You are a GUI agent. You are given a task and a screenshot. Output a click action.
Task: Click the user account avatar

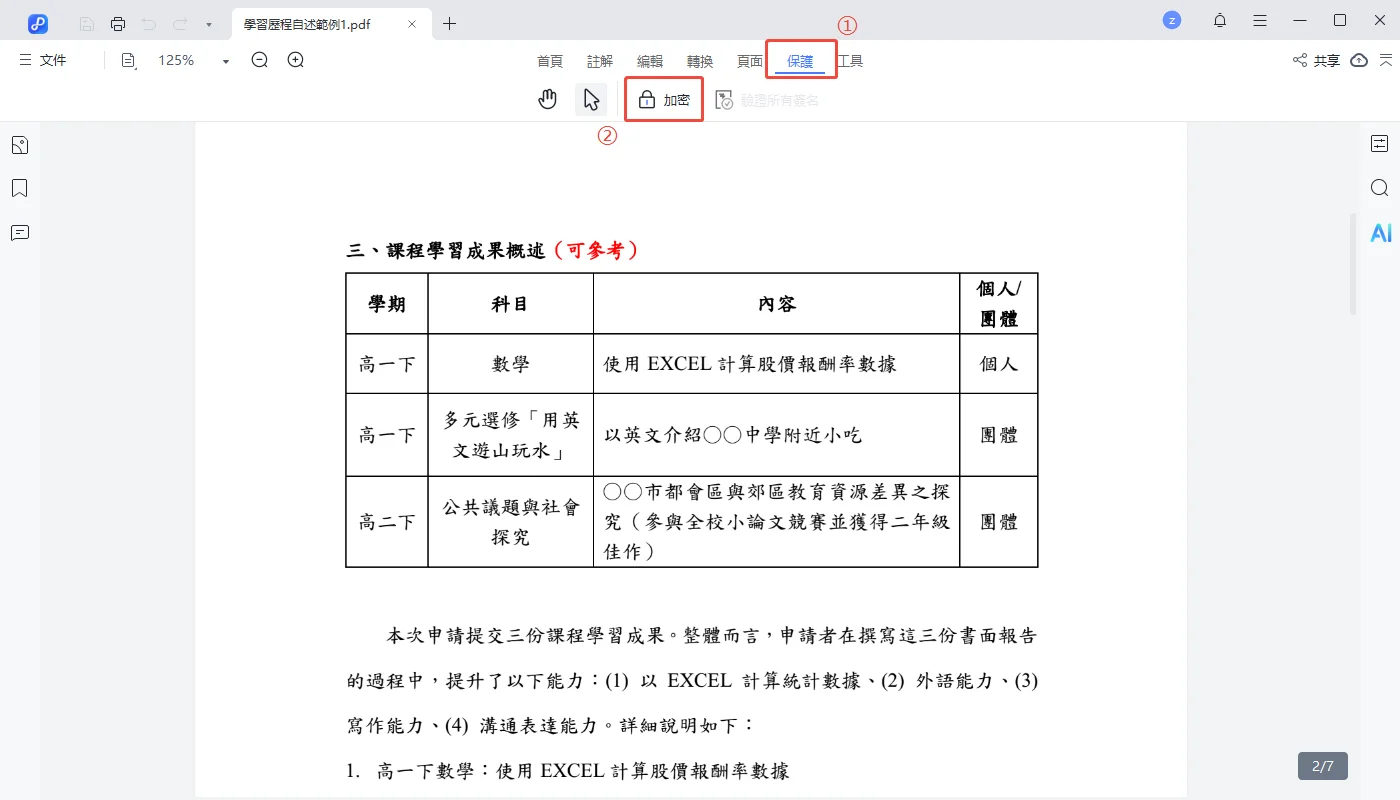[1172, 20]
